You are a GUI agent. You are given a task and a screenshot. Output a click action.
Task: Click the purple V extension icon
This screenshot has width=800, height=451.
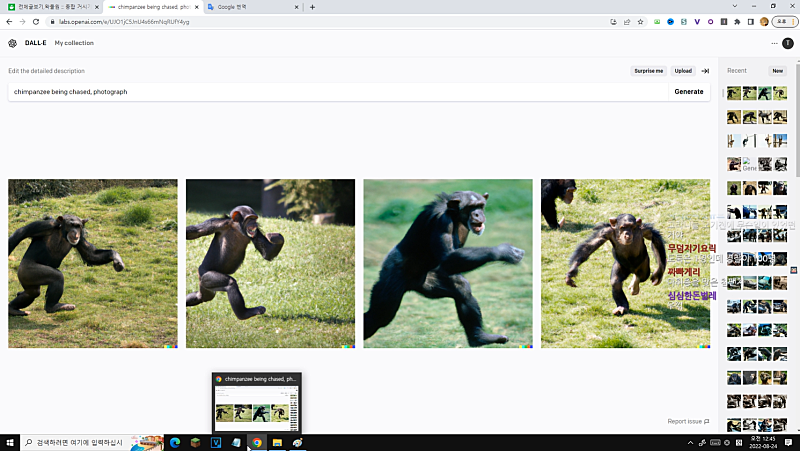(697, 22)
